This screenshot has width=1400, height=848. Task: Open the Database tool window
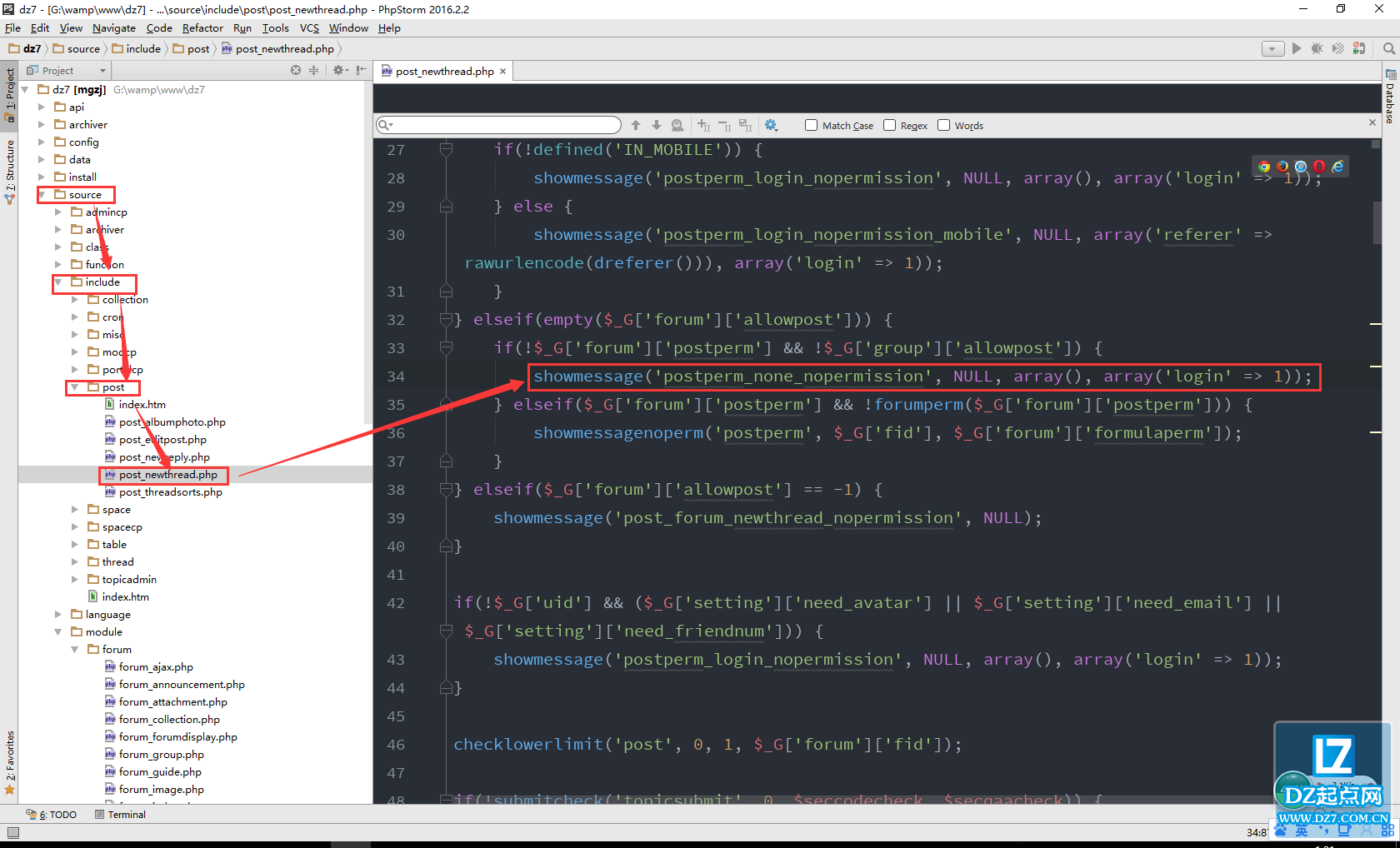(1390, 97)
